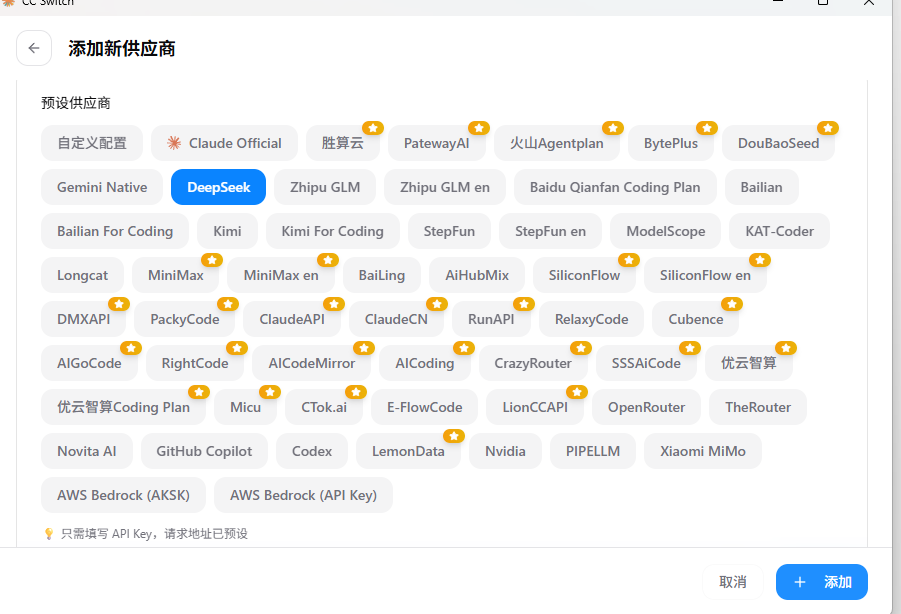Choose the LionCCAPI preset
The height and width of the screenshot is (614, 901).
point(535,407)
